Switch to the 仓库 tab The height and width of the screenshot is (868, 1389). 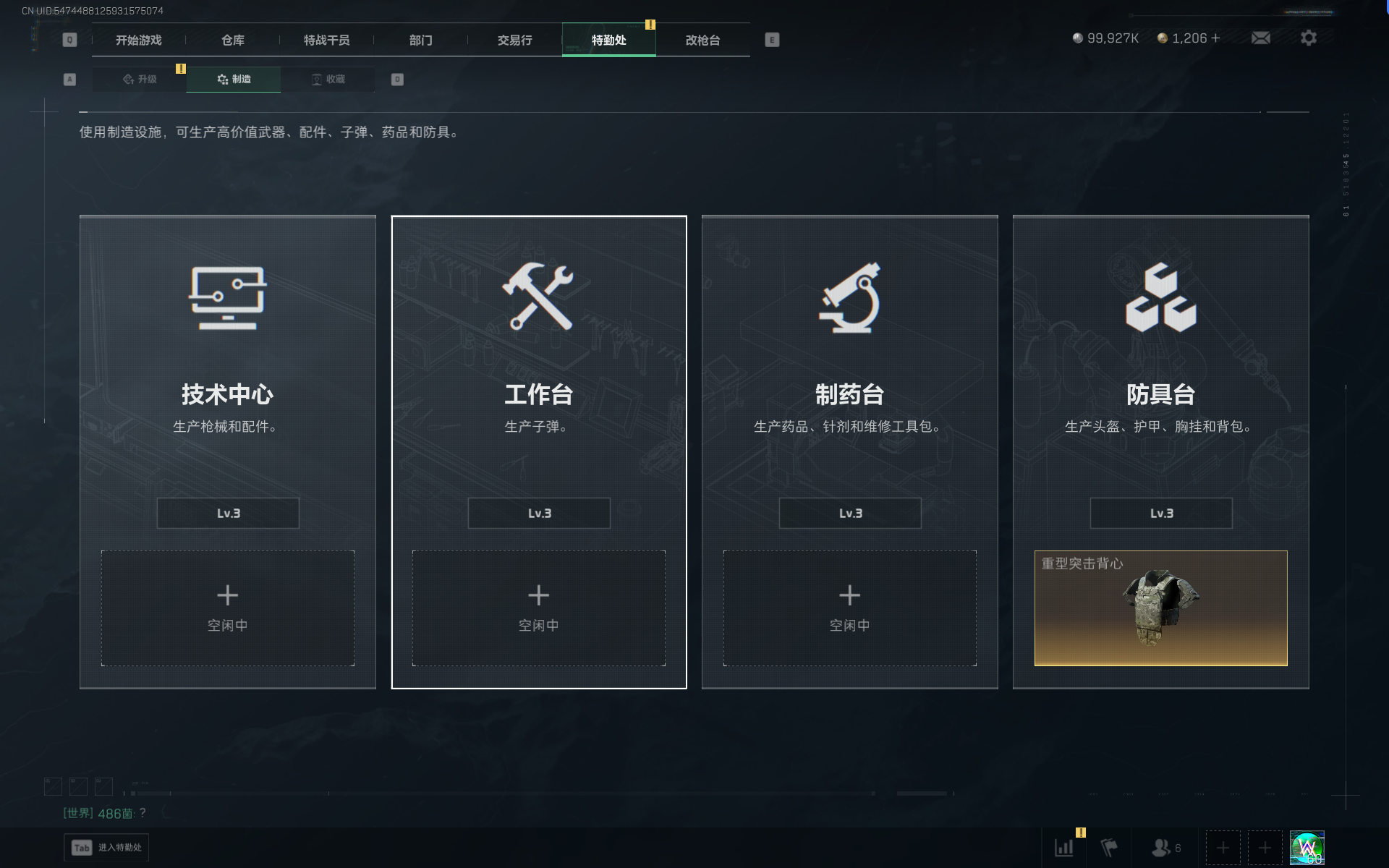pos(233,40)
